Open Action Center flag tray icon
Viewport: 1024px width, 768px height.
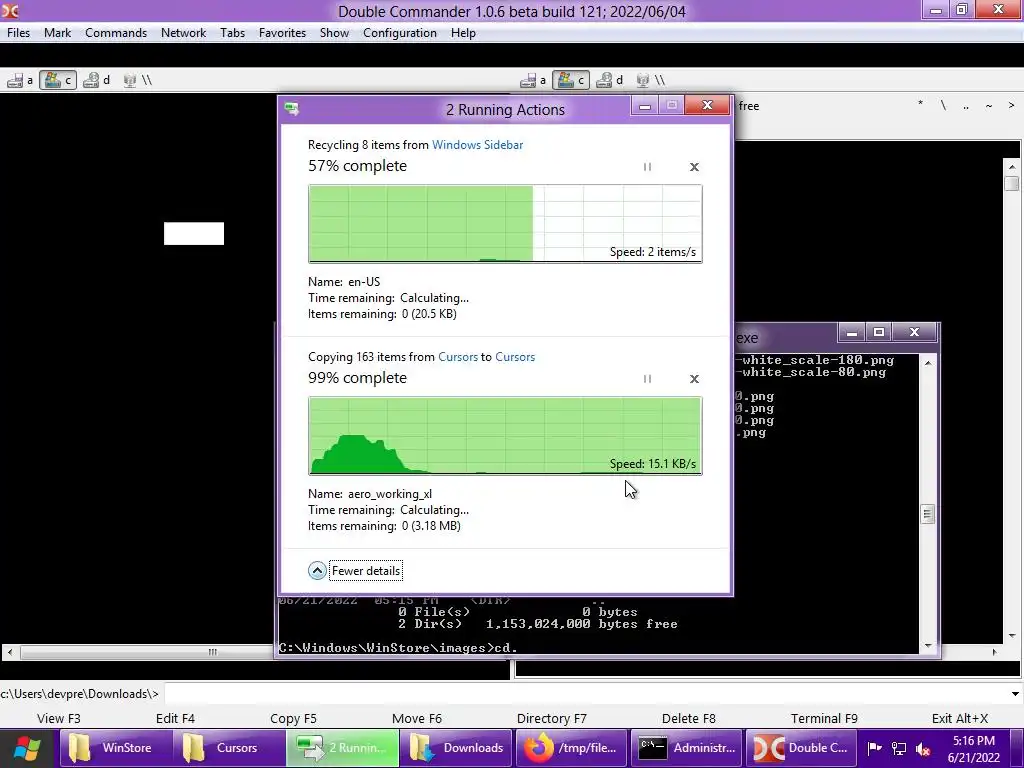click(875, 748)
